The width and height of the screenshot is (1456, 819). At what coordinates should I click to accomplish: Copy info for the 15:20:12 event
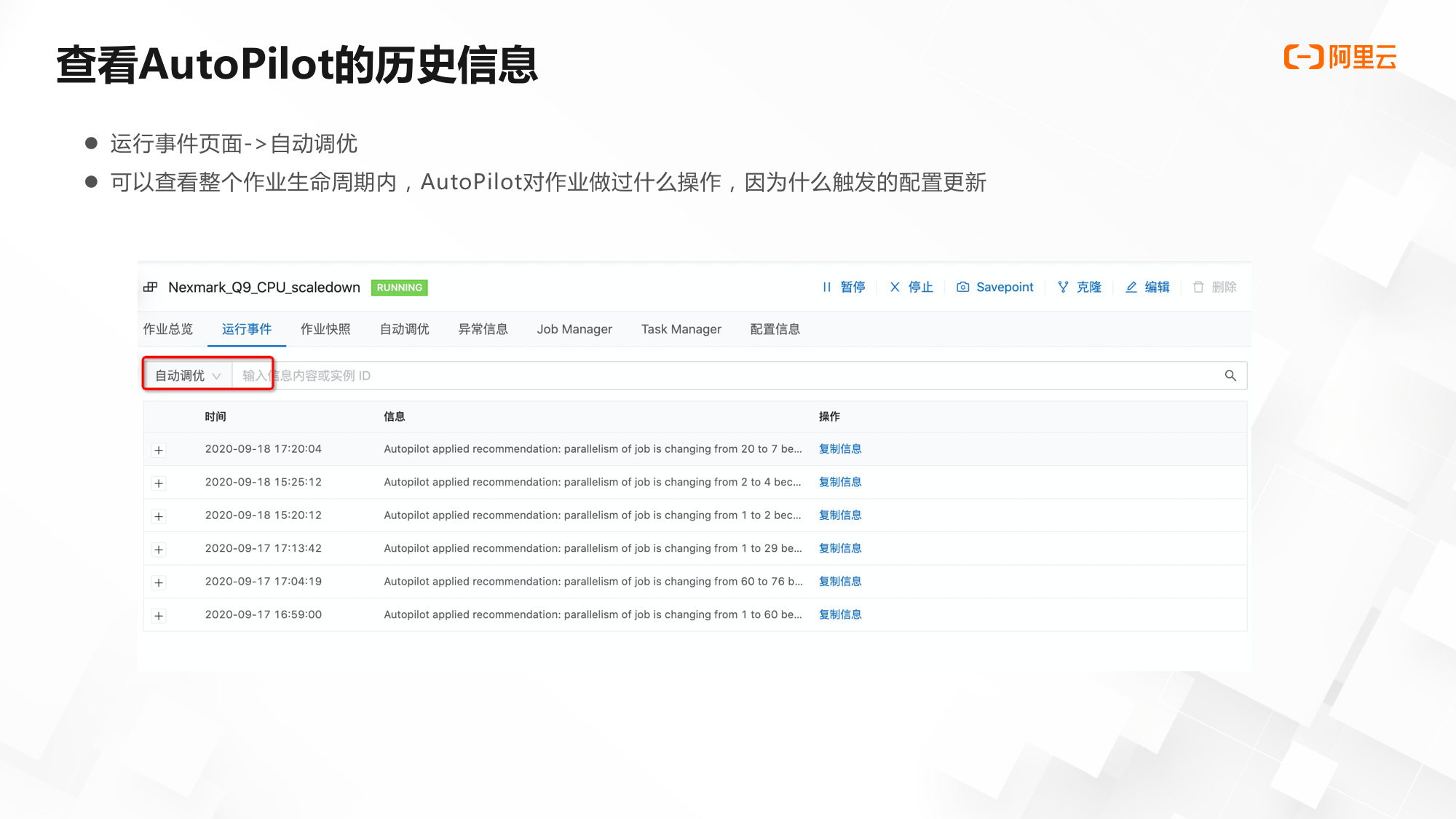839,515
